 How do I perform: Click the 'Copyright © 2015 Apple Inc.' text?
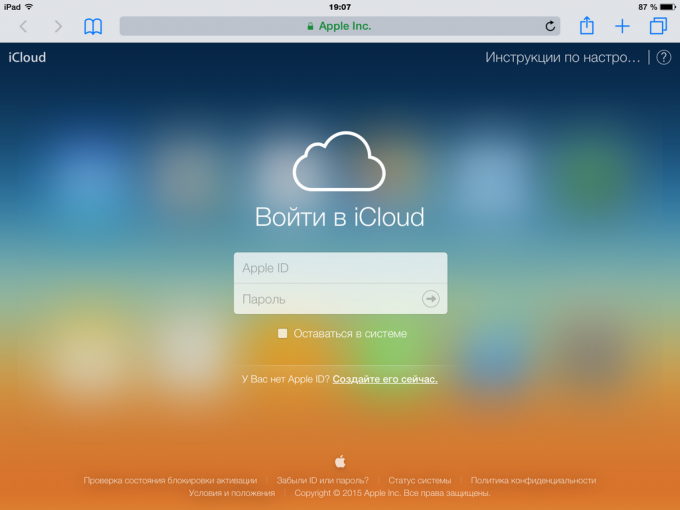click(347, 493)
